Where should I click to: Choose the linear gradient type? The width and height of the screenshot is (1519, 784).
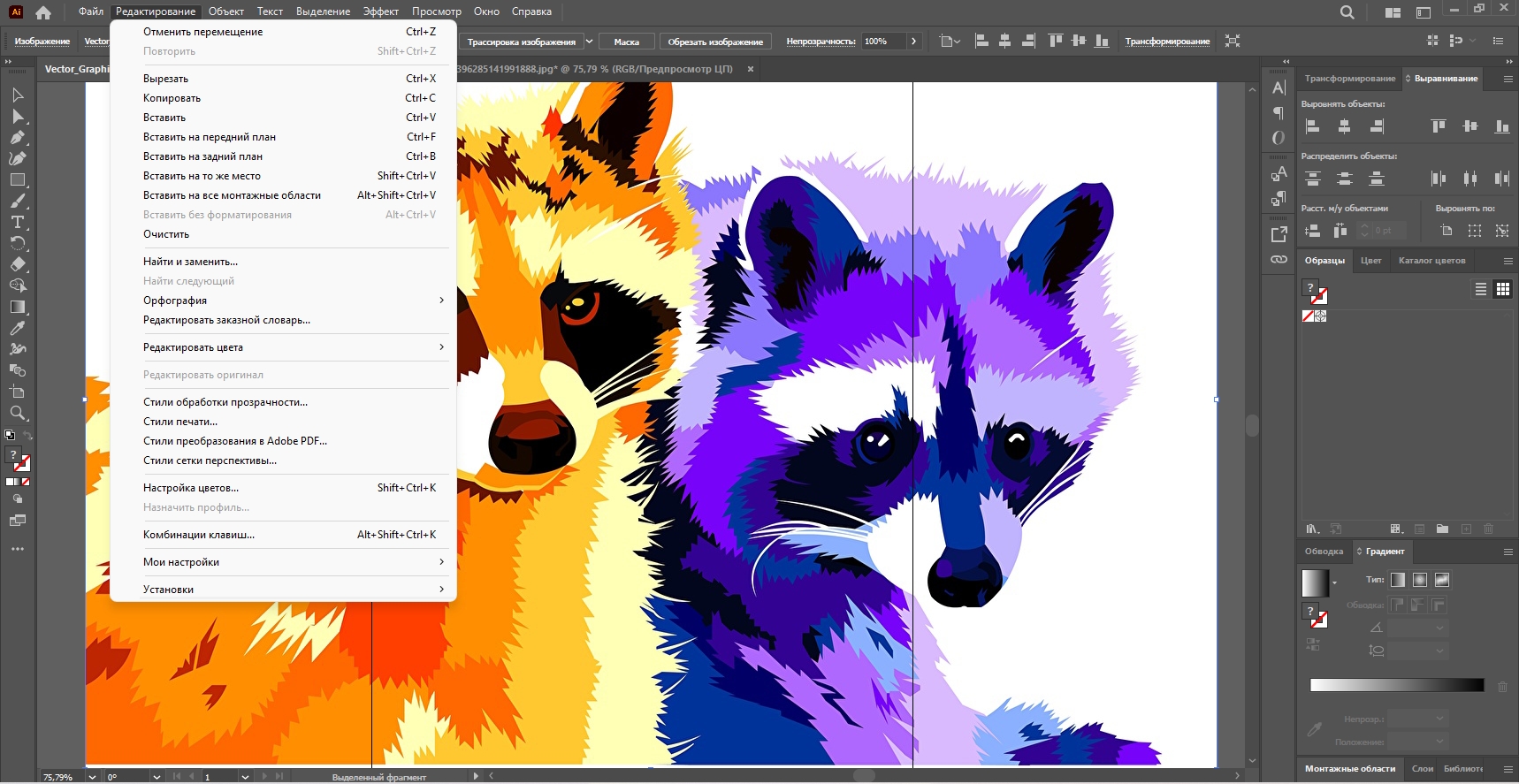pyautogui.click(x=1397, y=580)
